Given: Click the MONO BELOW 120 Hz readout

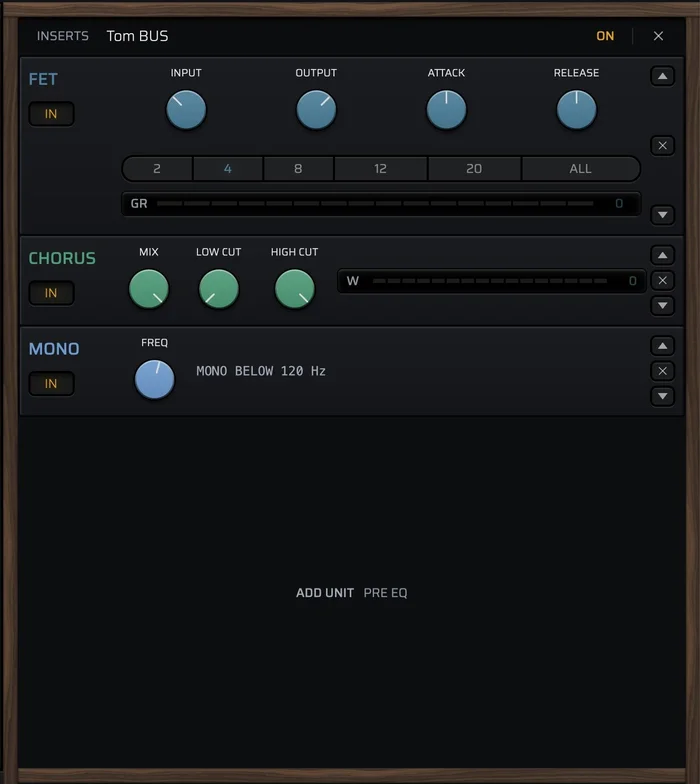Looking at the screenshot, I should pos(261,371).
